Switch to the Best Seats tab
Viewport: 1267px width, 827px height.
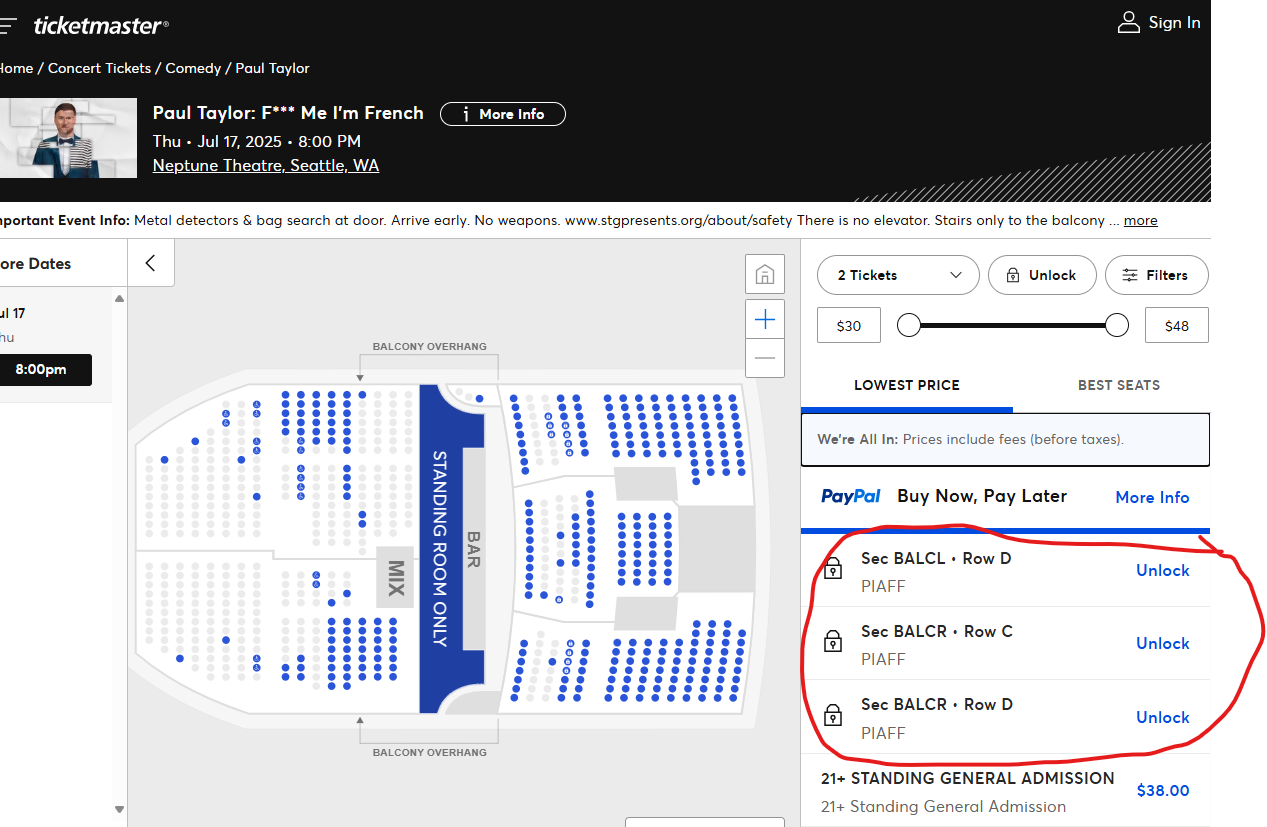1118,385
